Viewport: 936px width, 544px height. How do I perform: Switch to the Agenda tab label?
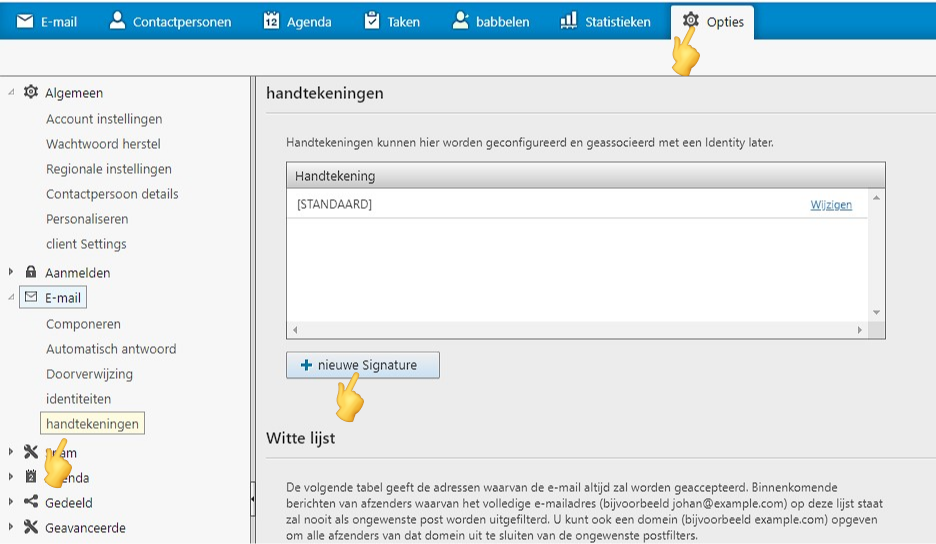tap(309, 22)
